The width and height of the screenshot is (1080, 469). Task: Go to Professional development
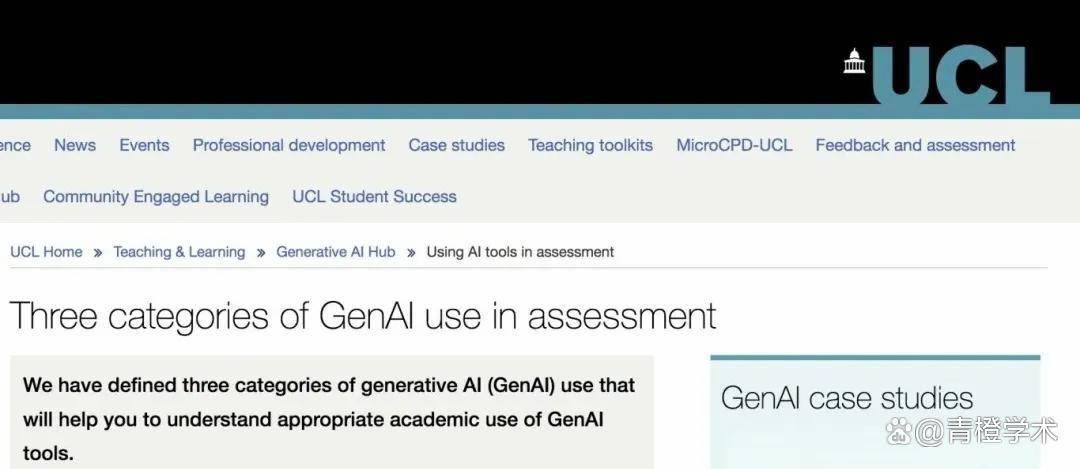click(x=289, y=145)
